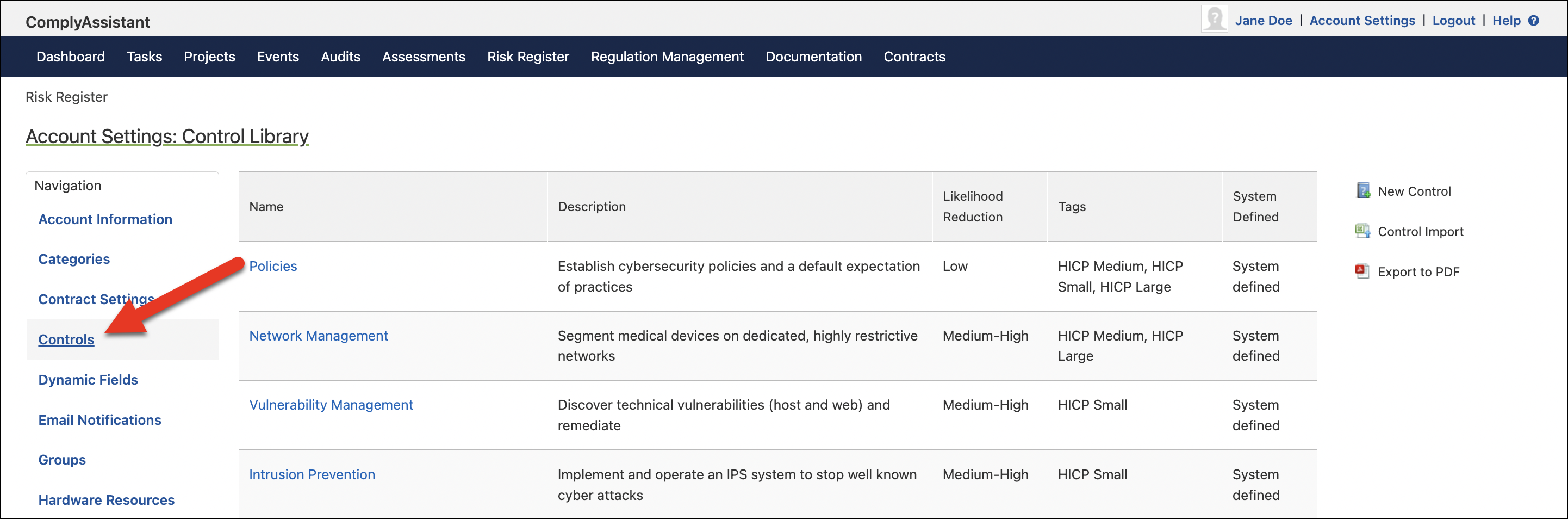
Task: Click the Navigation panel heading
Action: 67,186
